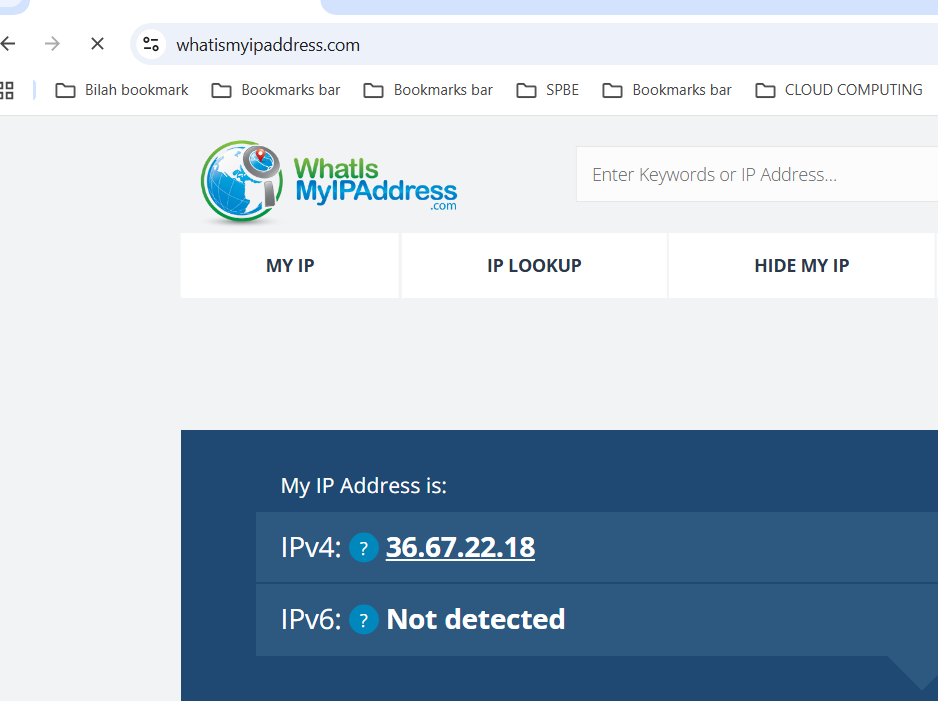Expand the Bilah bookmark folder

tap(122, 90)
